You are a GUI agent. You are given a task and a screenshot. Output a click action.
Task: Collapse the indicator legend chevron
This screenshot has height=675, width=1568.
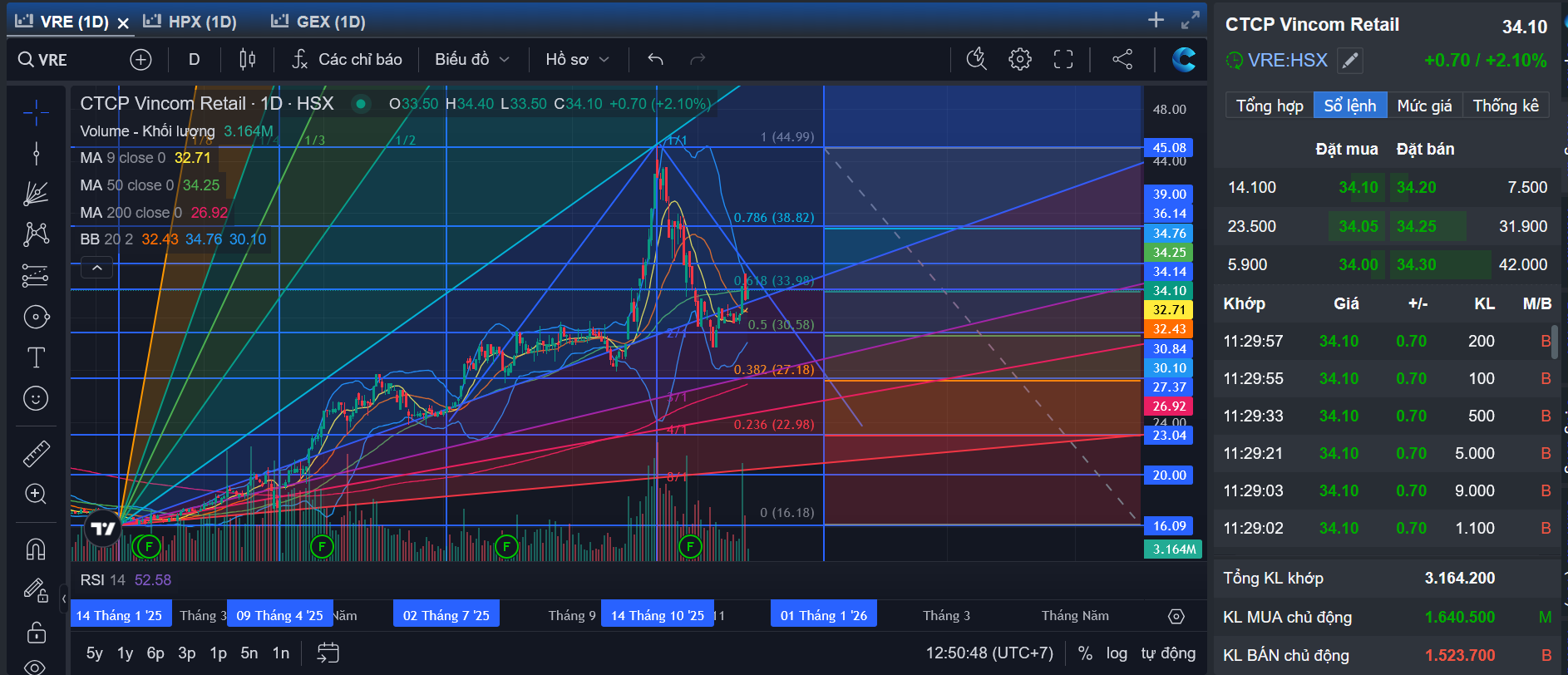(96, 268)
